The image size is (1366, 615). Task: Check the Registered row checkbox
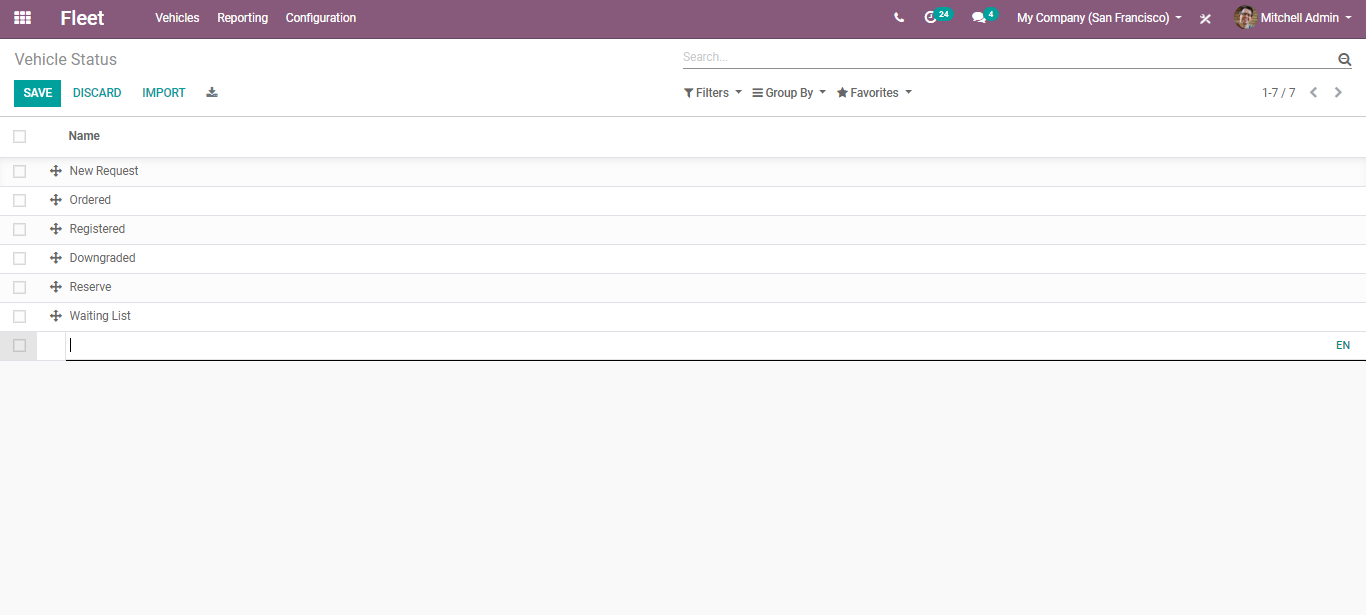pyautogui.click(x=19, y=229)
